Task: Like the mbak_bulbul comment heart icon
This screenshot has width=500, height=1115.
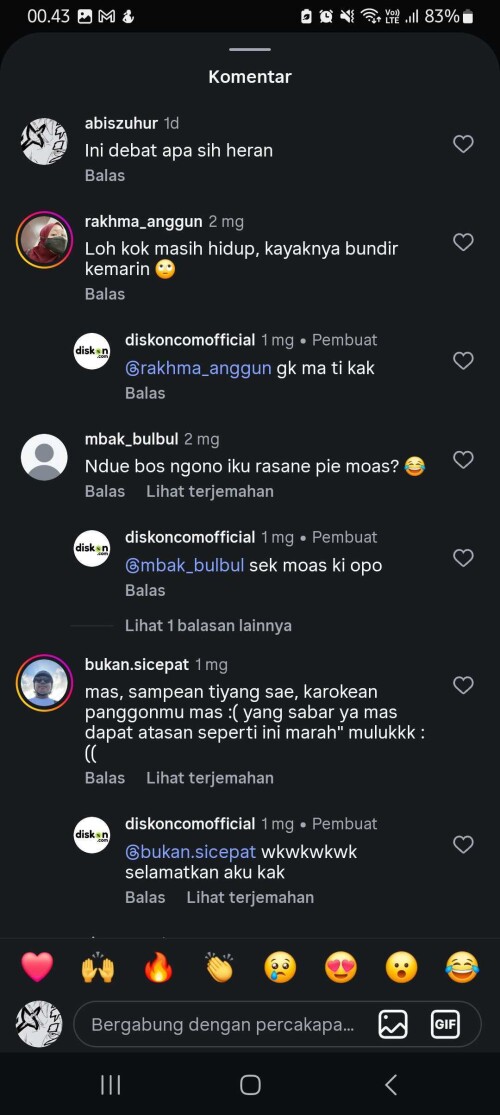Action: tap(463, 460)
